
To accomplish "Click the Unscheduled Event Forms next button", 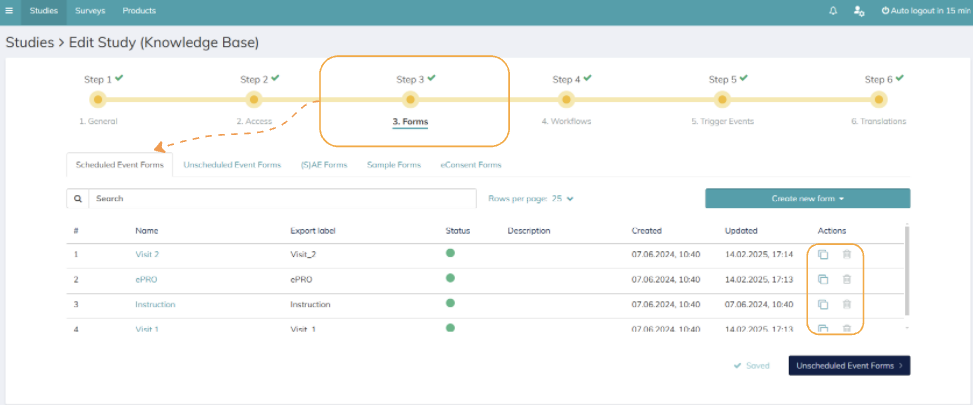I will point(849,365).
